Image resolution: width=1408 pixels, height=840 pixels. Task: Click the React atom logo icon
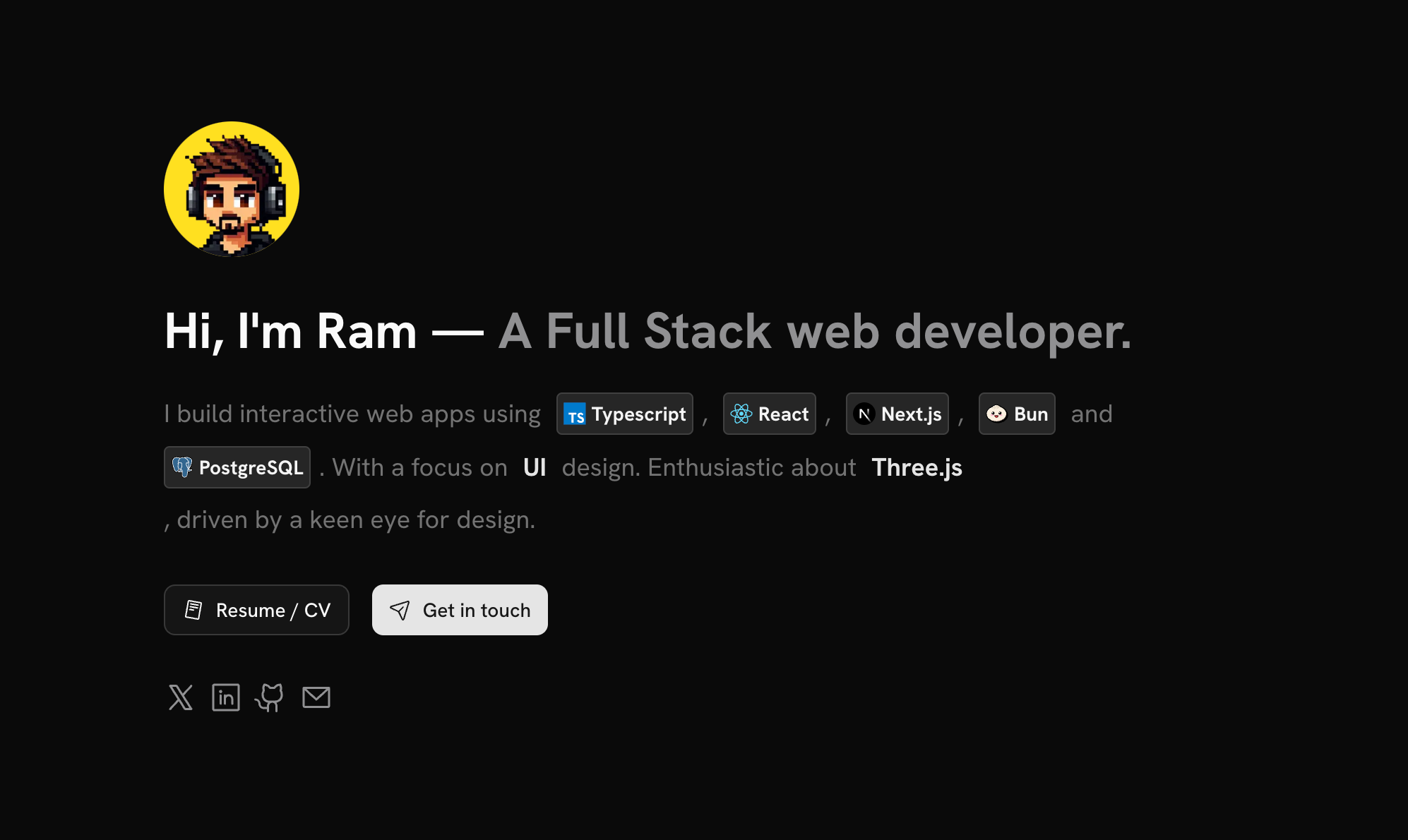741,414
